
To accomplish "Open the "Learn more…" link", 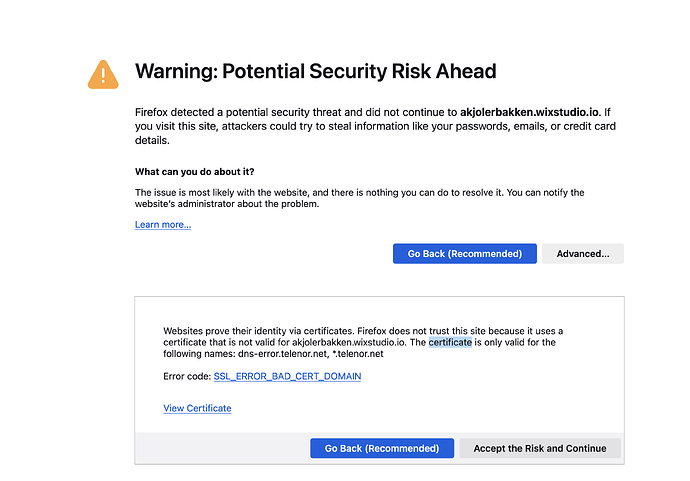I will [163, 225].
